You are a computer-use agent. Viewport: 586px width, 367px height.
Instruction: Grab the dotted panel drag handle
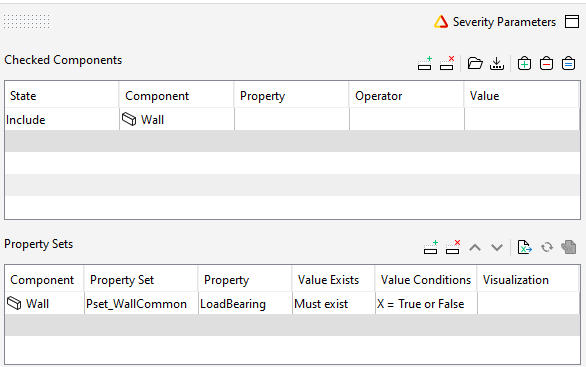coord(27,22)
